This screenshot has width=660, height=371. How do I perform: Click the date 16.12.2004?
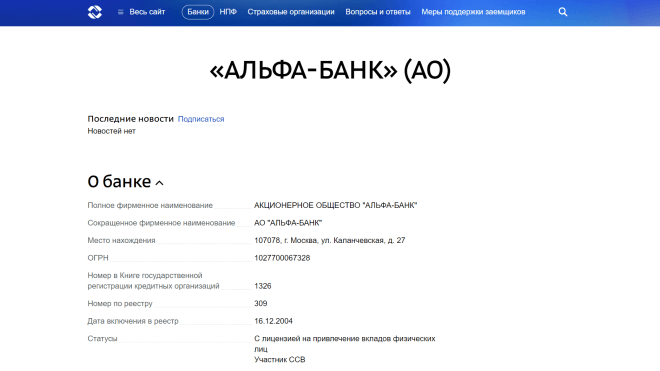[x=273, y=321]
